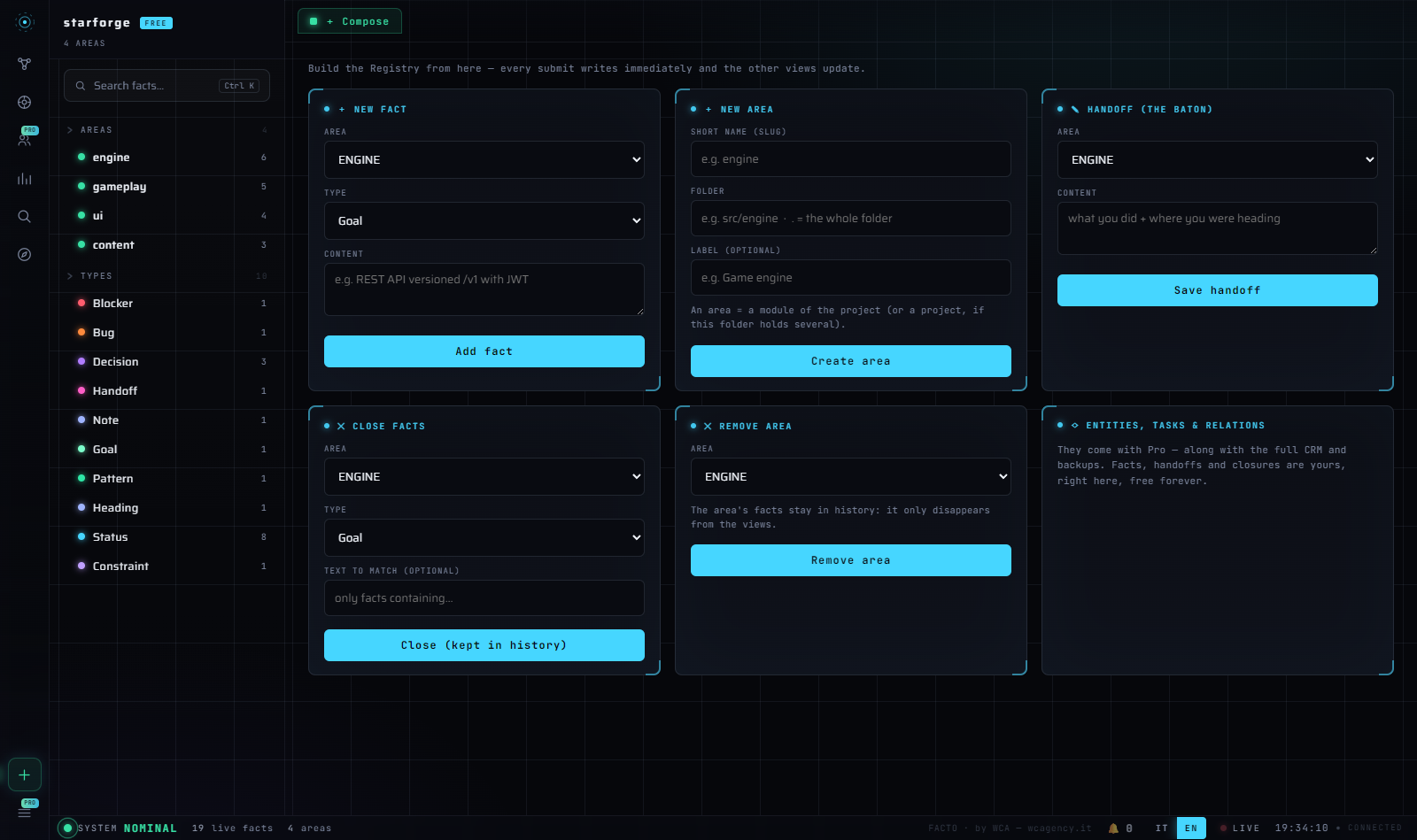1417x840 pixels.
Task: Click the Close (kept in history) button
Action: (x=484, y=645)
